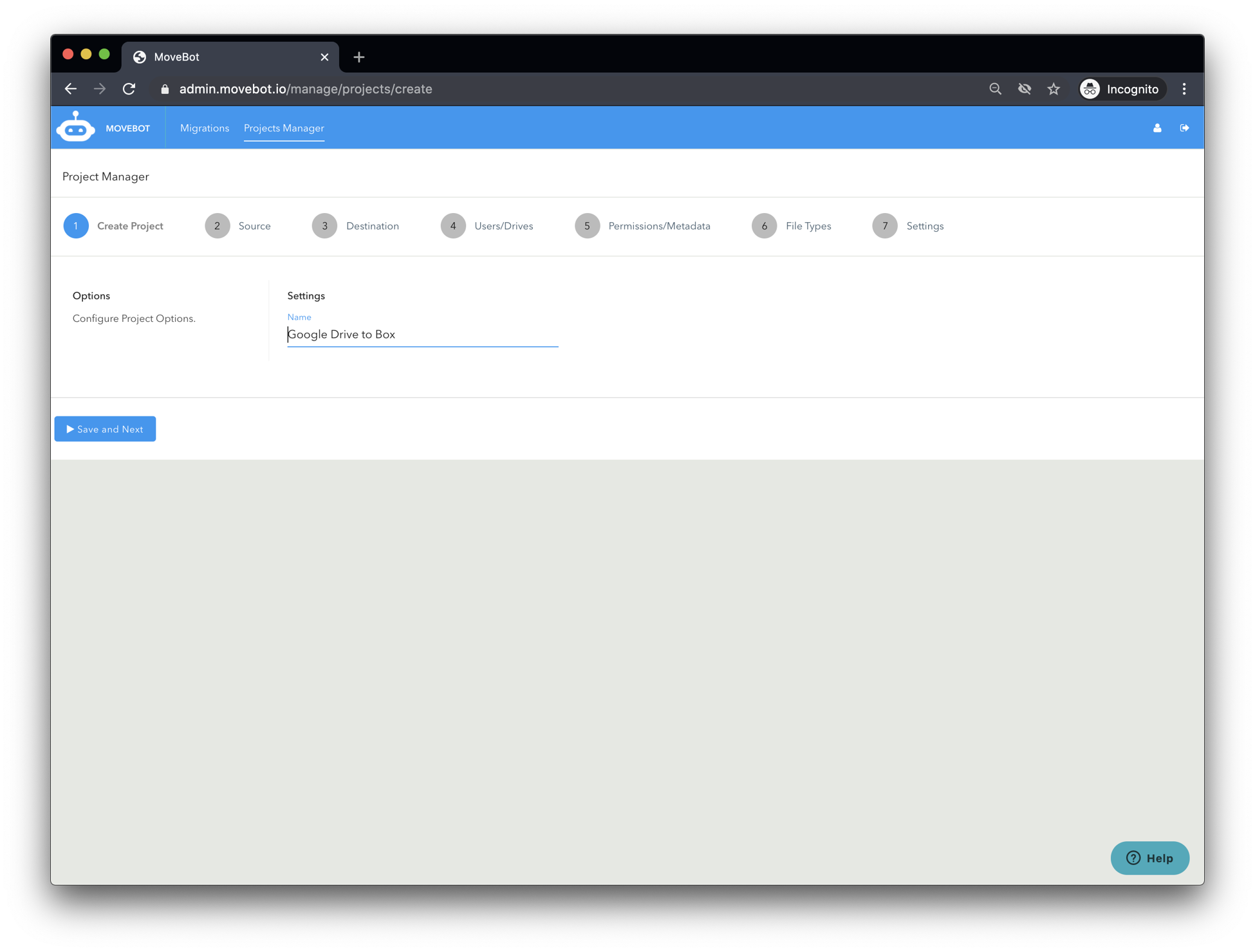The height and width of the screenshot is (952, 1255).
Task: Select the File Types step circle
Action: (765, 226)
